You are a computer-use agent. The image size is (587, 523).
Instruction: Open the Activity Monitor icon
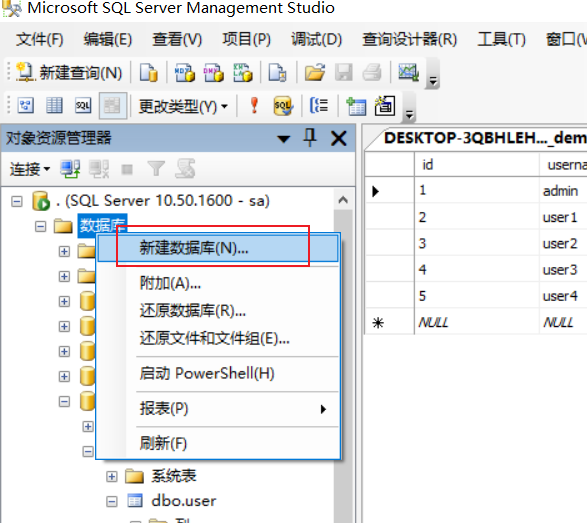click(408, 72)
